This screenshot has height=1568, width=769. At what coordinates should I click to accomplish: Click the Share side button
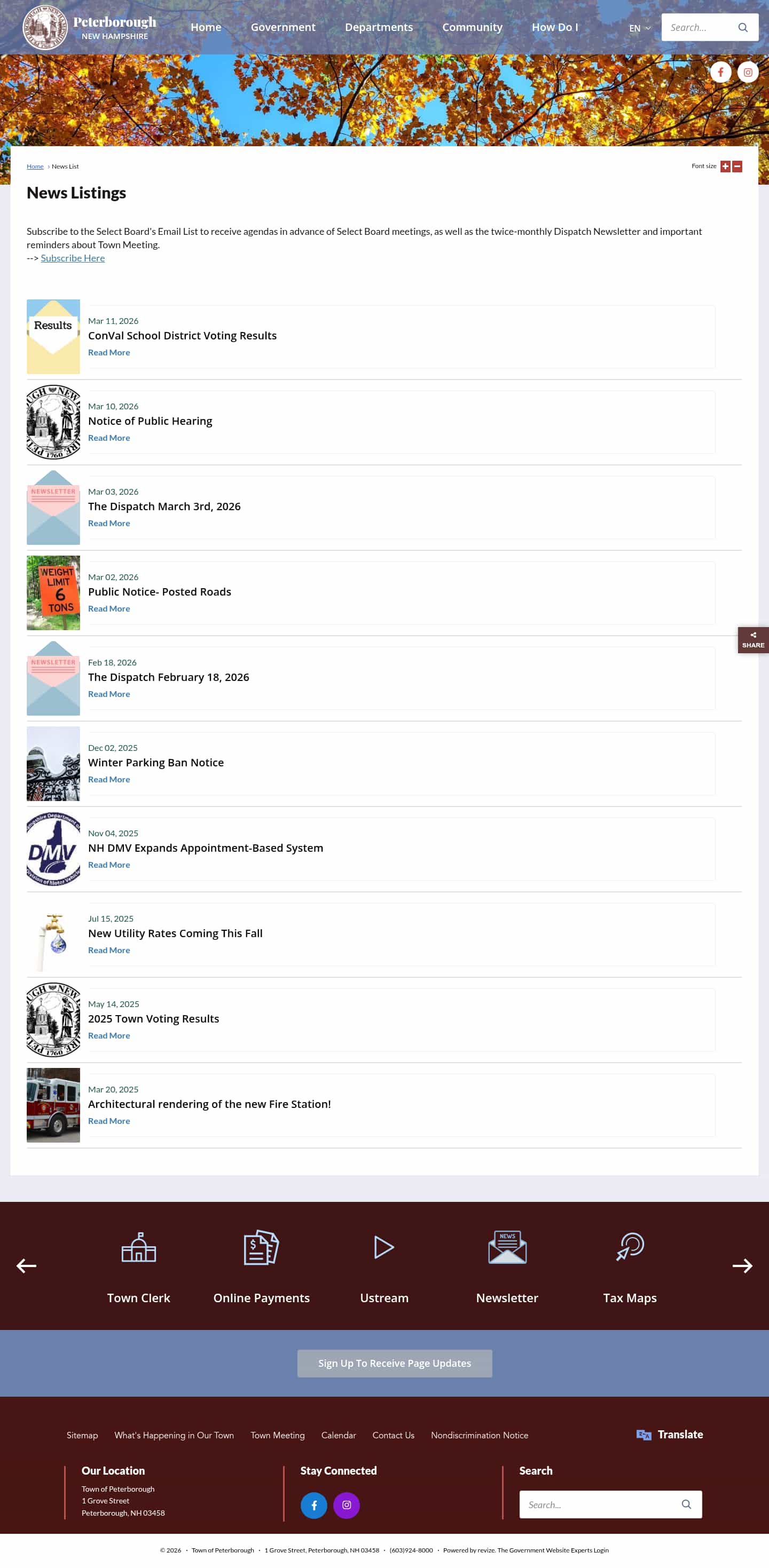click(x=753, y=640)
